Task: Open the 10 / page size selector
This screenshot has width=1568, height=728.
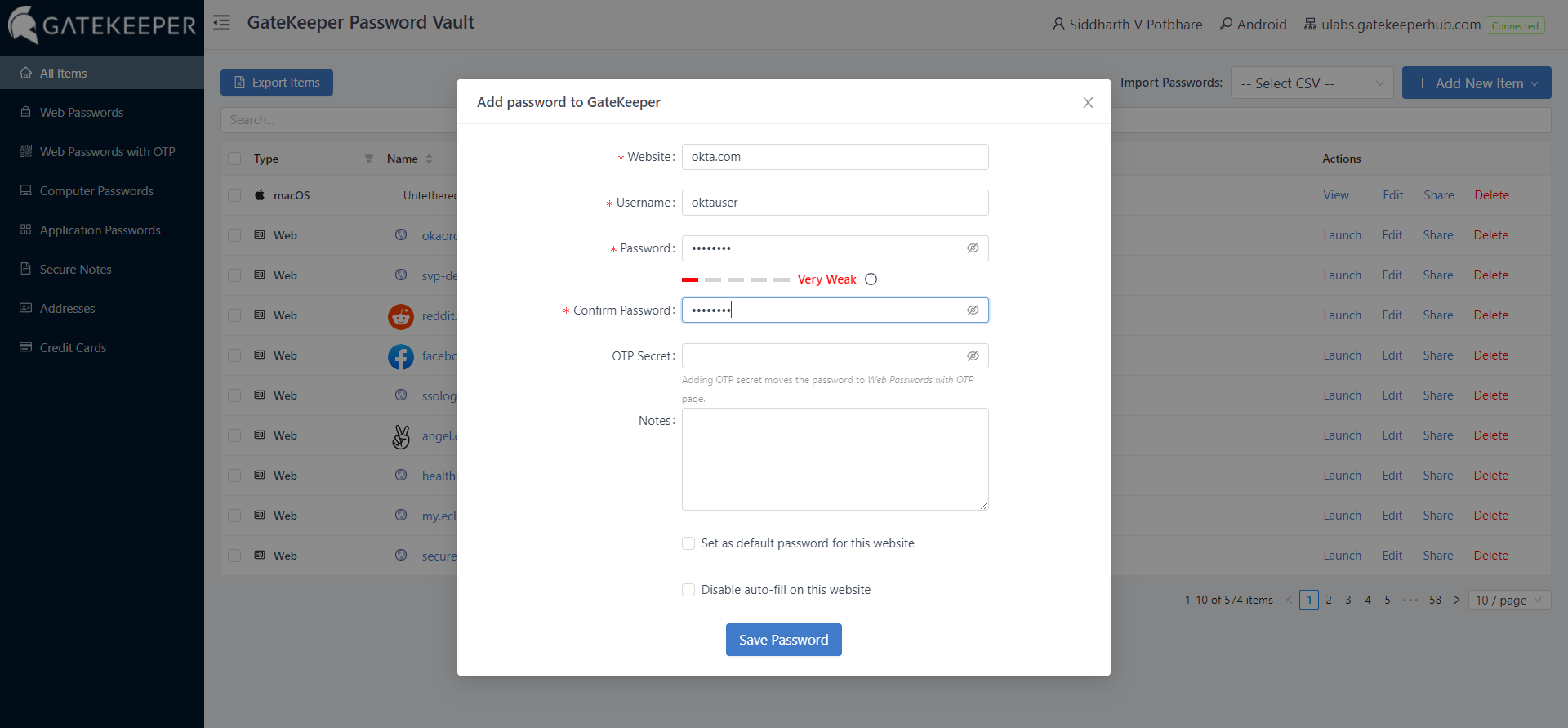Action: [x=1508, y=601]
